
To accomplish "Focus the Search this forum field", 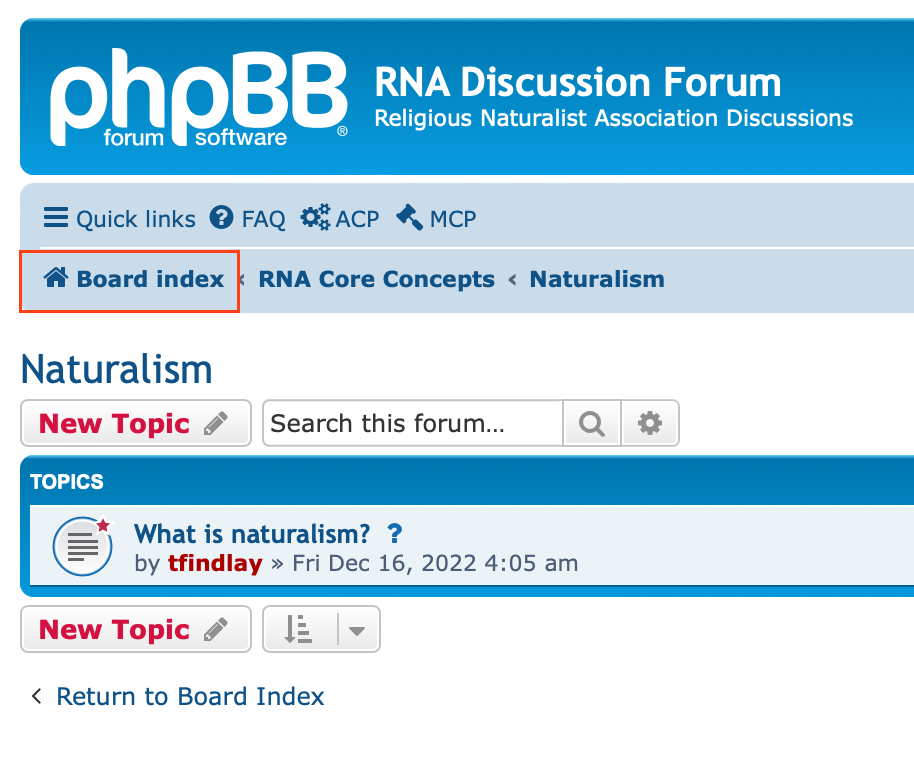I will click(412, 423).
